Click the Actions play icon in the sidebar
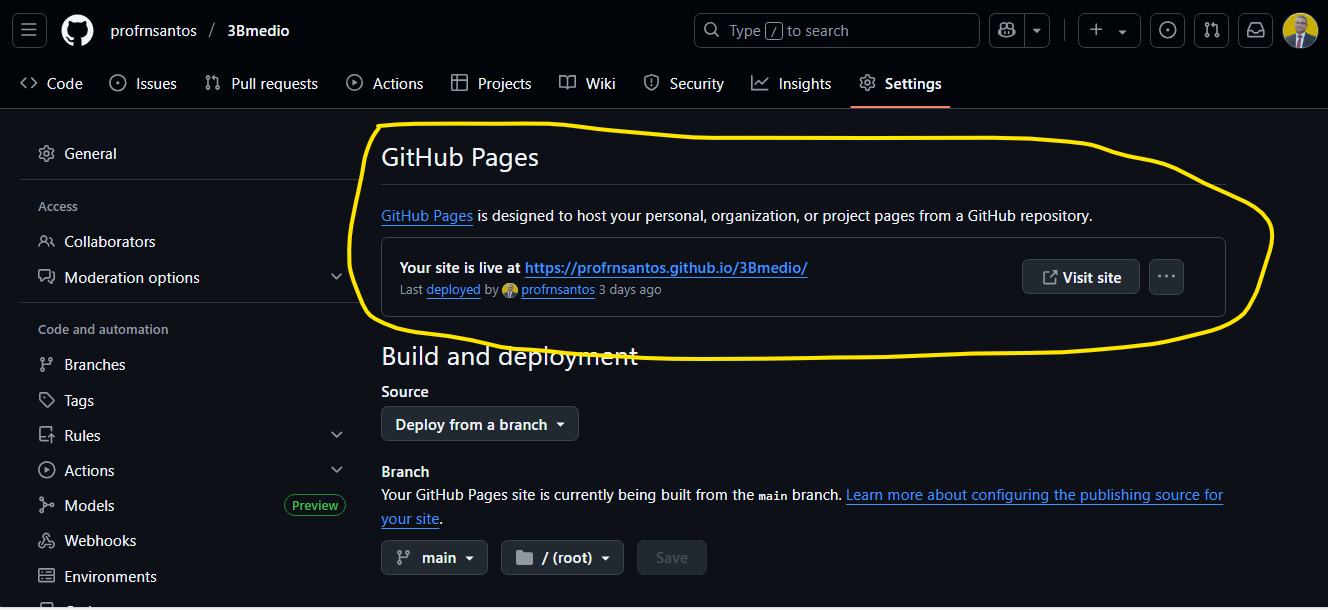This screenshot has height=610, width=1328. 46,470
